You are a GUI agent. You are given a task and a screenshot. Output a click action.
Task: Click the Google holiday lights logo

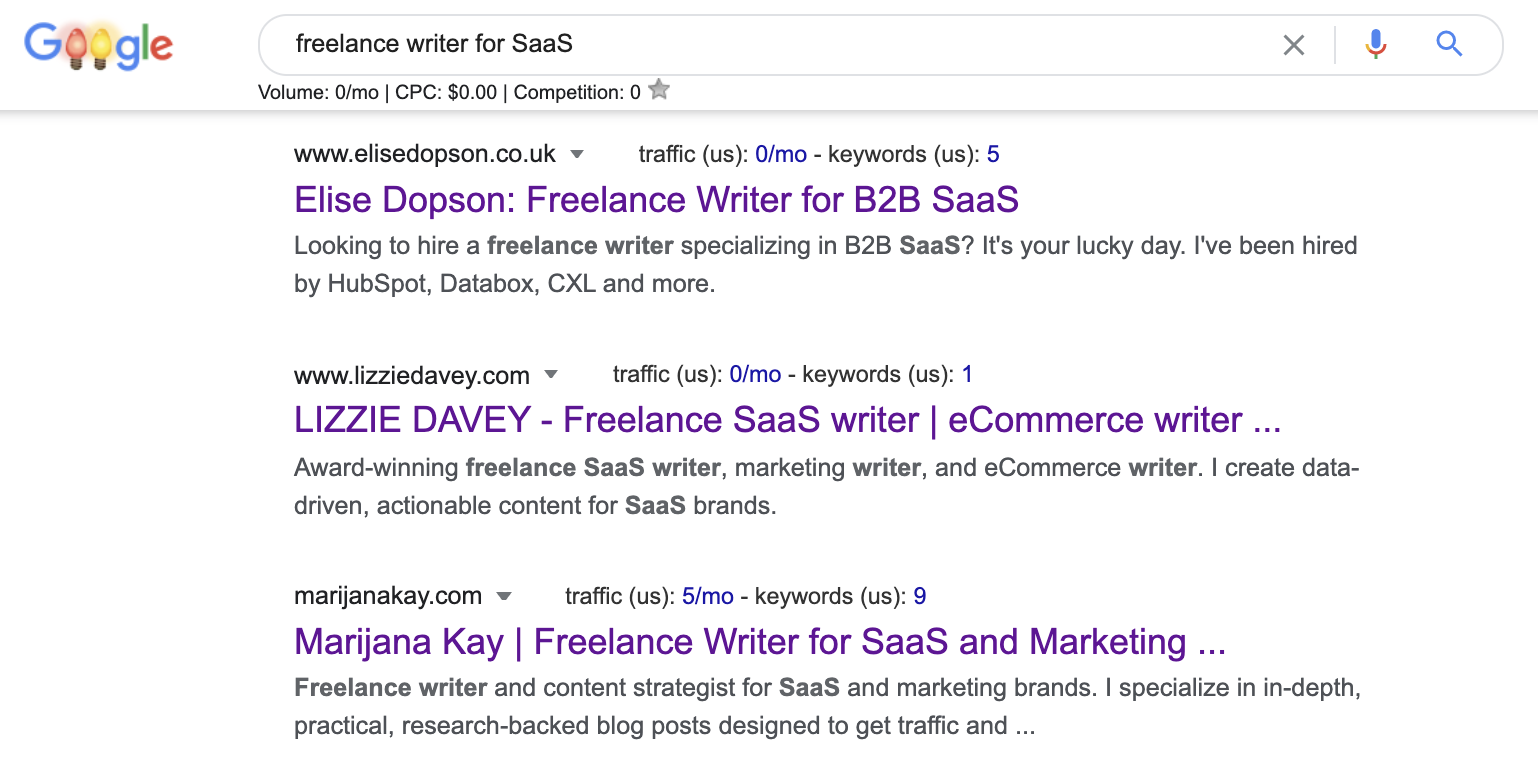(98, 45)
